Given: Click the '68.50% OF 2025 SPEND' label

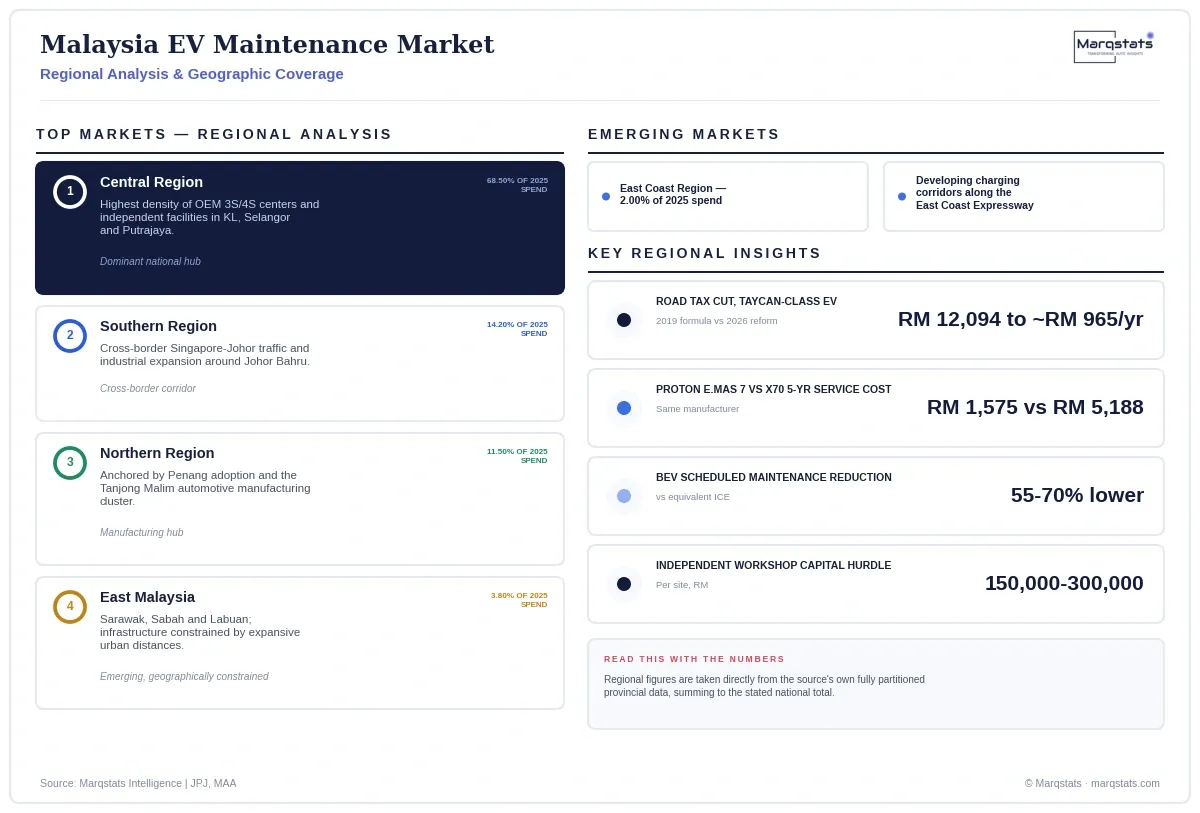Looking at the screenshot, I should click(x=517, y=185).
